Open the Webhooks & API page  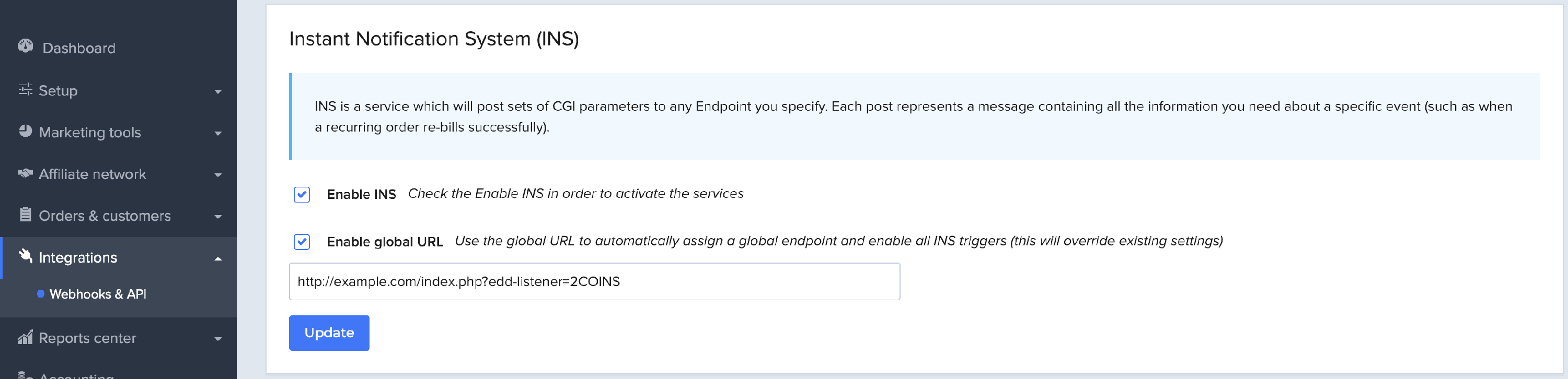tap(97, 294)
